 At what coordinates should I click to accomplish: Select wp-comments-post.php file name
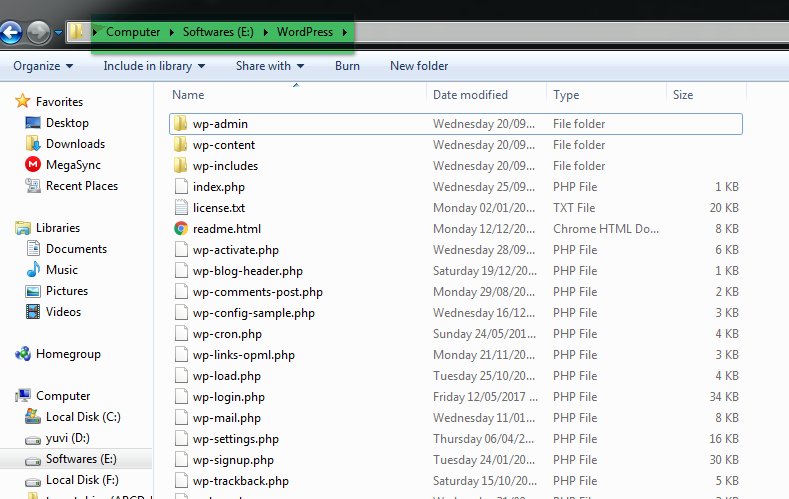tap(258, 292)
